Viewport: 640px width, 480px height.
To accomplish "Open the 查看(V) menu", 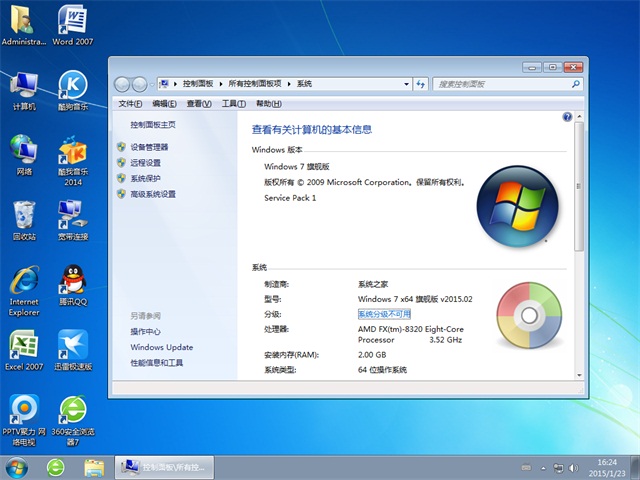I will (x=199, y=104).
